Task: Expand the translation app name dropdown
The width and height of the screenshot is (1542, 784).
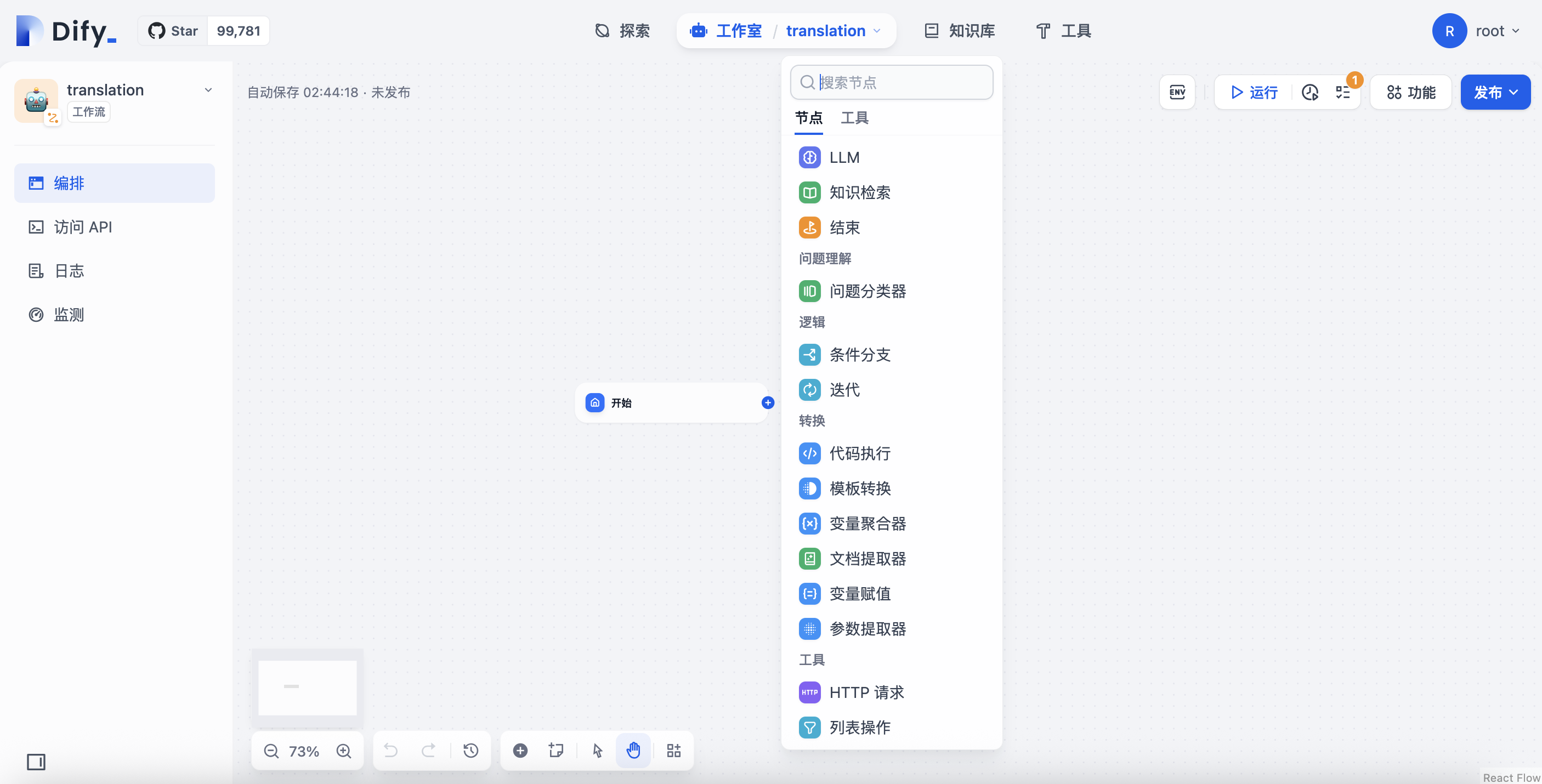Action: [x=208, y=89]
